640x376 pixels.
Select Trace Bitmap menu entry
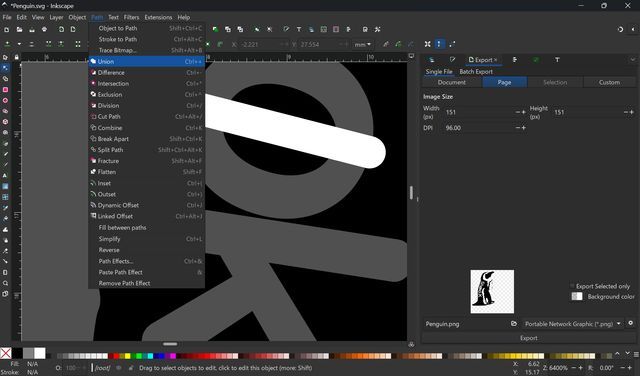click(x=147, y=50)
